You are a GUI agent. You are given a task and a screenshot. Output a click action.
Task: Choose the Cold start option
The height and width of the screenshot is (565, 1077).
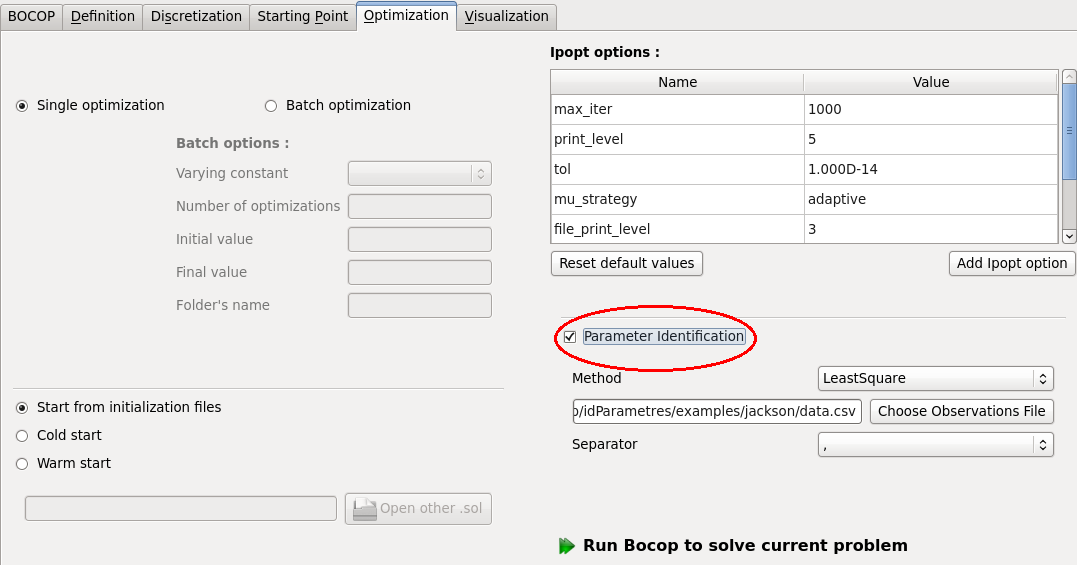pyautogui.click(x=22, y=436)
